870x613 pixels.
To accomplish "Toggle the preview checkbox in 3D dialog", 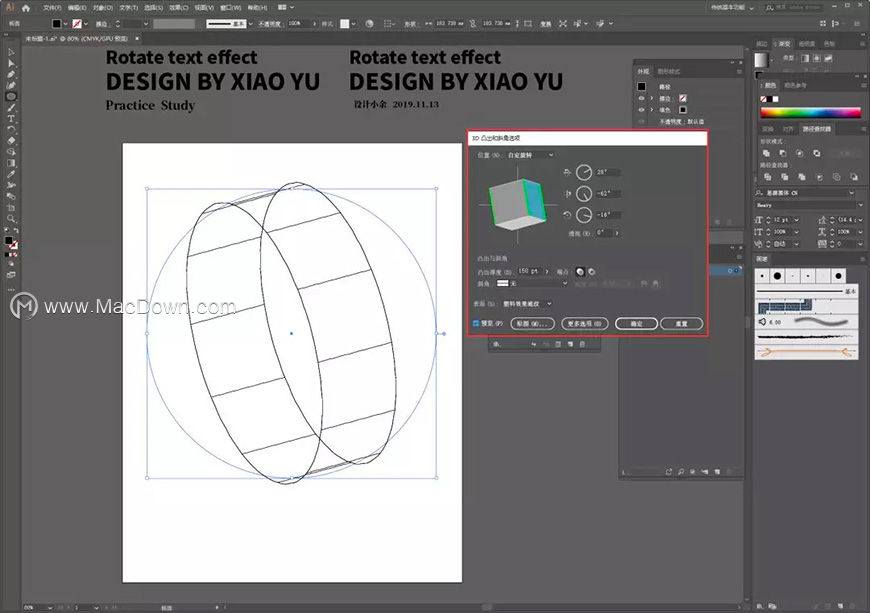I will [x=476, y=323].
